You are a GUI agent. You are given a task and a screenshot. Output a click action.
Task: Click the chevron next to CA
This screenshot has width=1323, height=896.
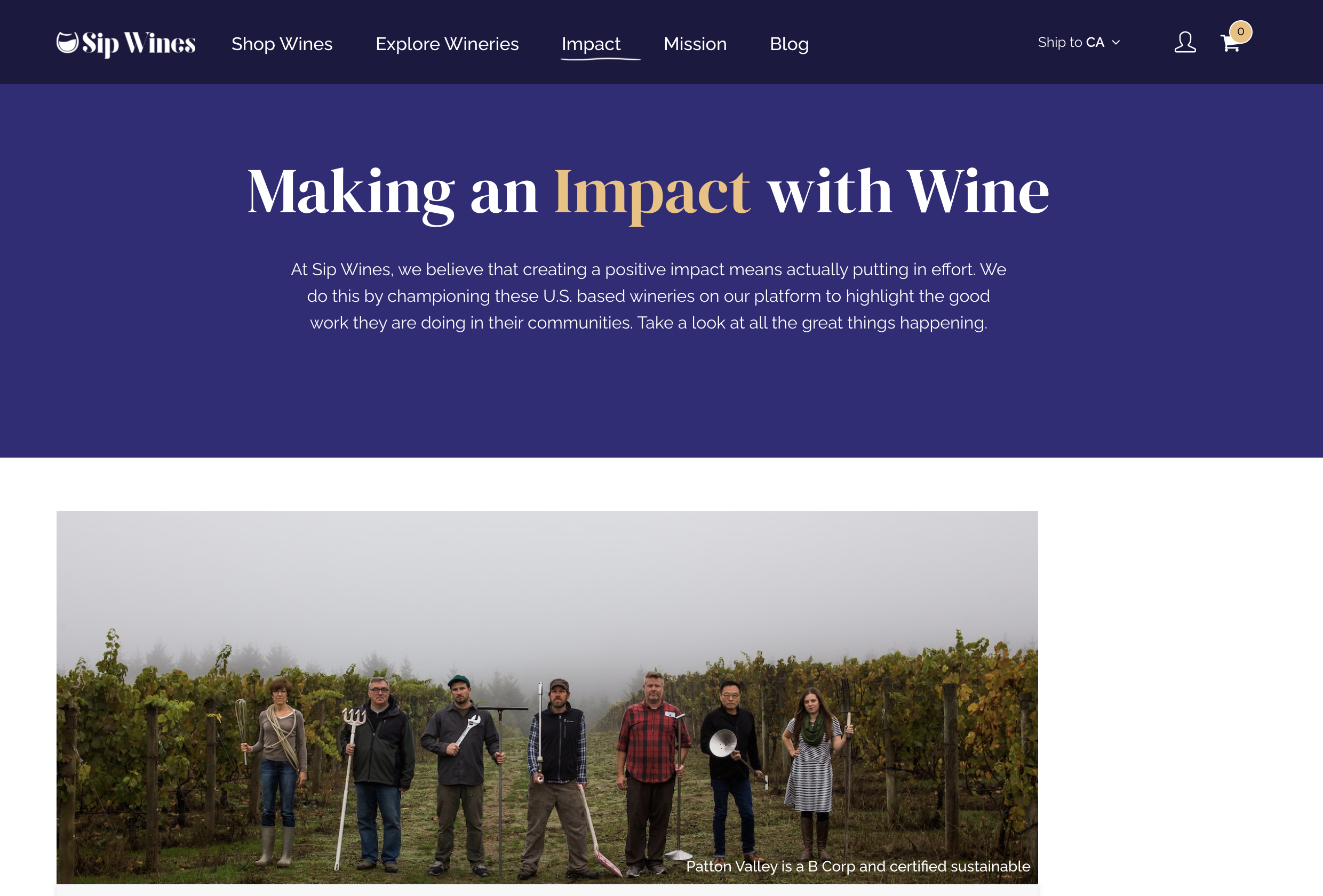(x=1117, y=43)
